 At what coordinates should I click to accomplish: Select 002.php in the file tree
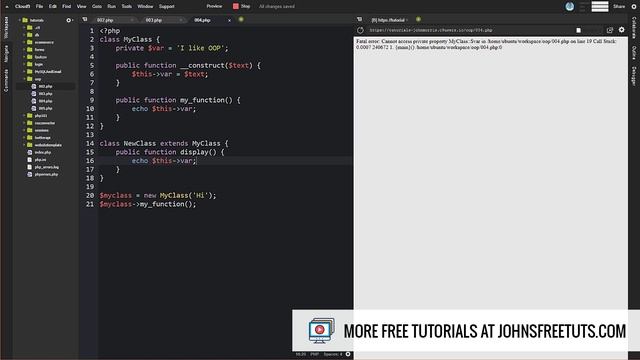point(45,86)
